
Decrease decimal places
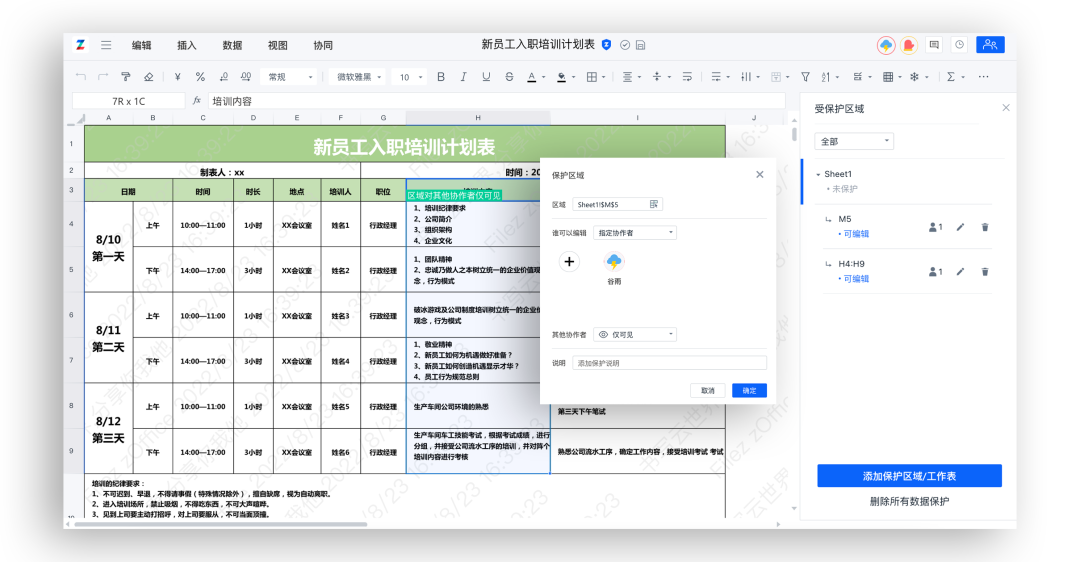(x=223, y=76)
